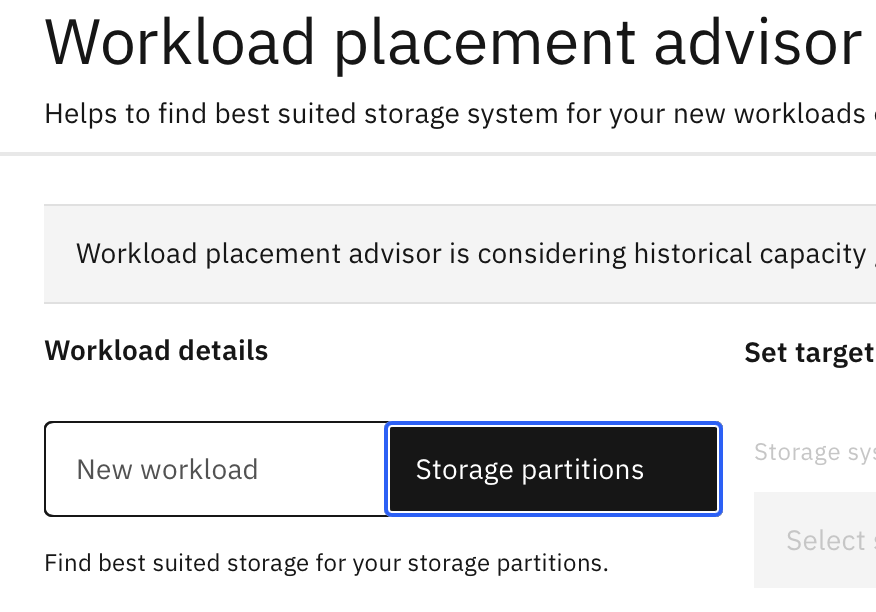Click the word 'Workload' in the page title
This screenshot has width=876, height=612.
[178, 41]
